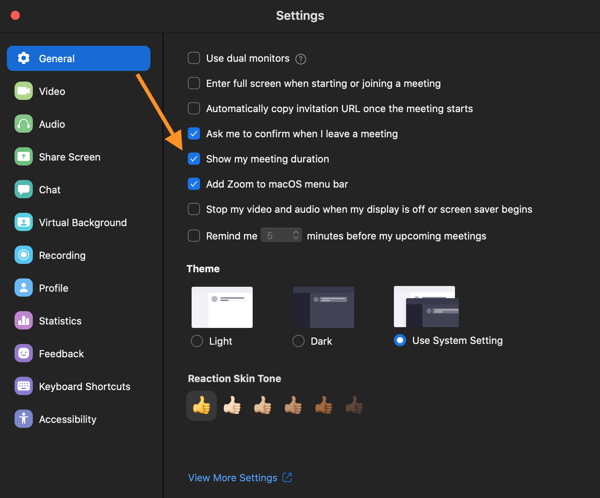Choose the darkest skin tone thumbs-up
Image resolution: width=600 pixels, height=498 pixels.
pyautogui.click(x=354, y=405)
